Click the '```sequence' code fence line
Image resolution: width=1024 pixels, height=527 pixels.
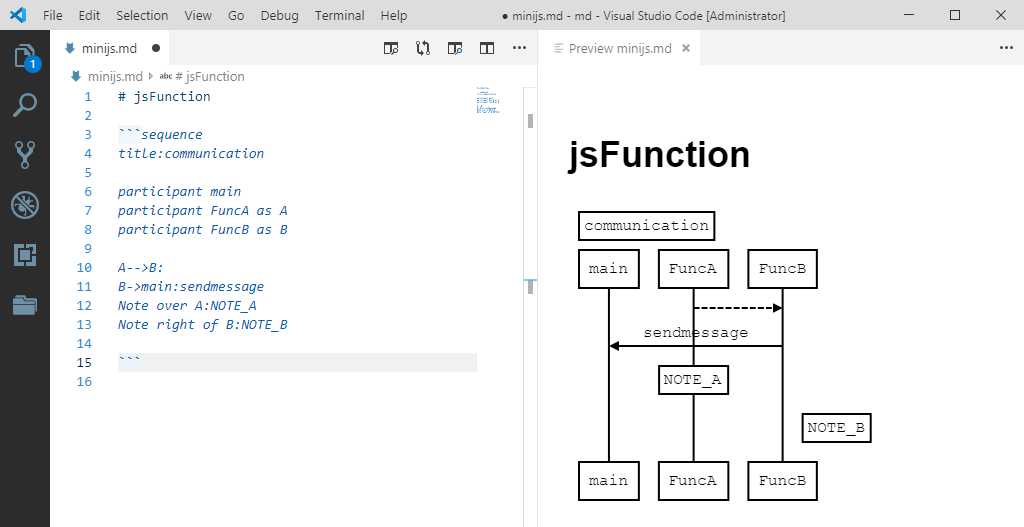coord(161,135)
